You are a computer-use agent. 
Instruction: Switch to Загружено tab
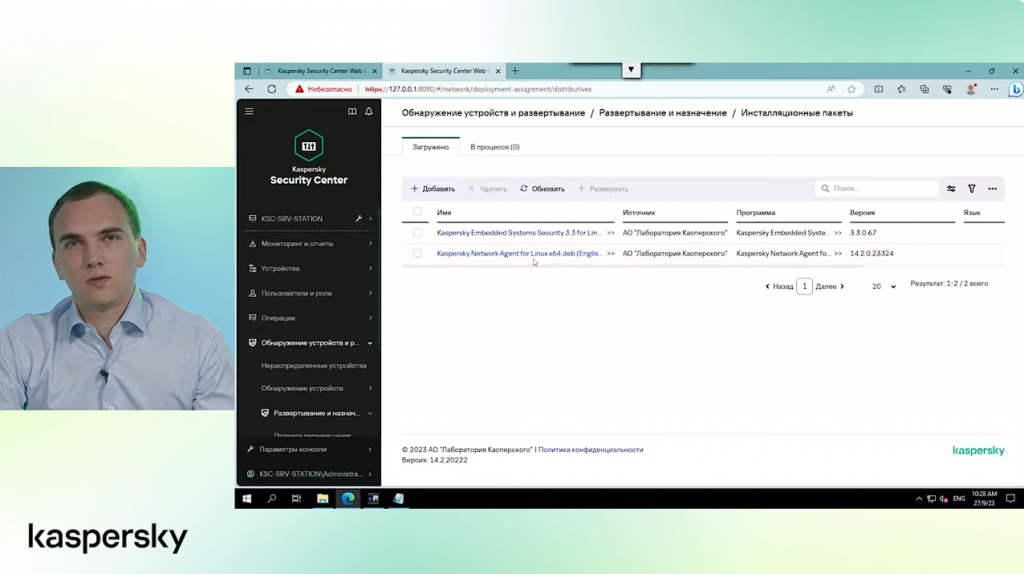click(430, 147)
